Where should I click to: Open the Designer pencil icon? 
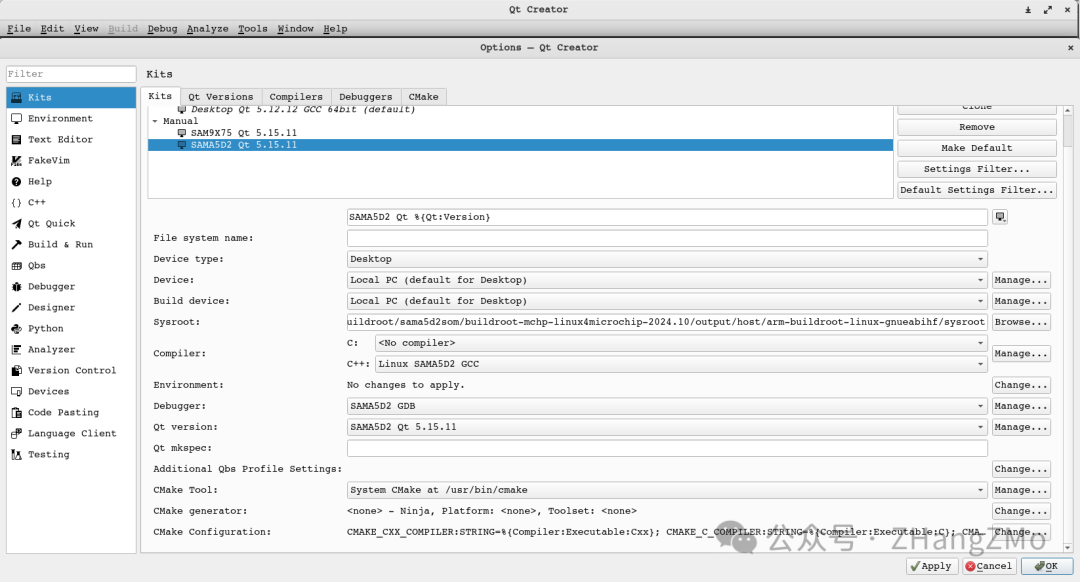pyautogui.click(x=17, y=307)
